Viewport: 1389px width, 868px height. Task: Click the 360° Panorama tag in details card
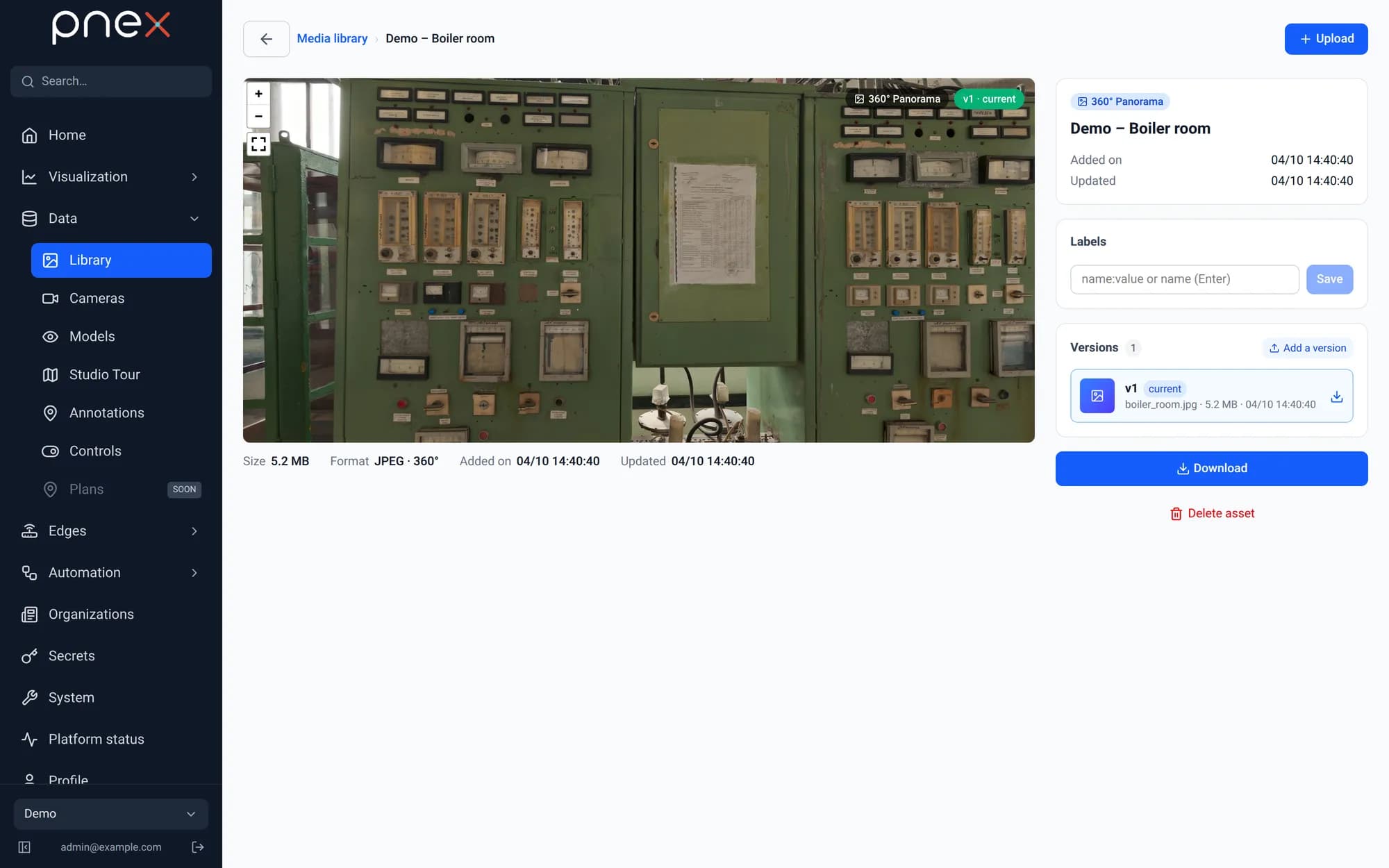click(x=1120, y=102)
